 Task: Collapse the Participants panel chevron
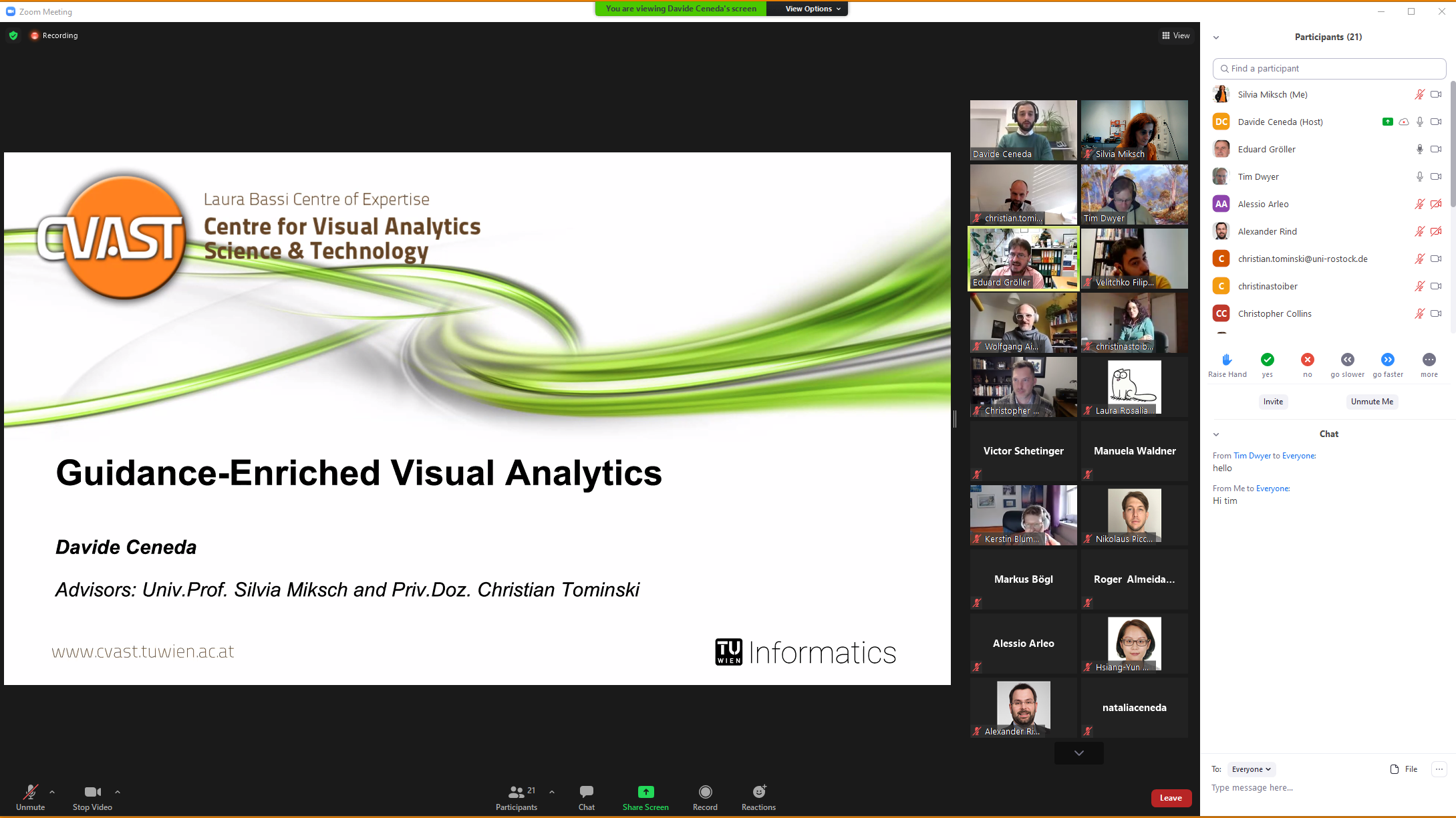coord(1216,37)
